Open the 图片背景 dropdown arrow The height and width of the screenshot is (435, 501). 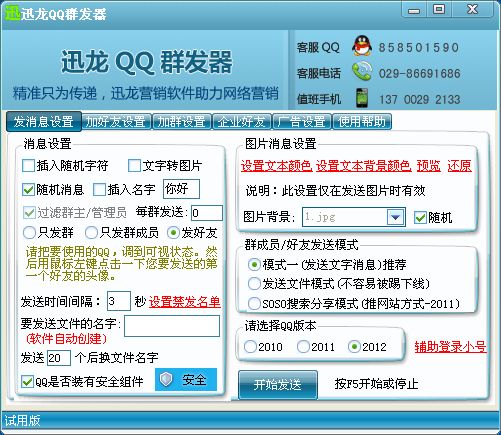click(396, 217)
